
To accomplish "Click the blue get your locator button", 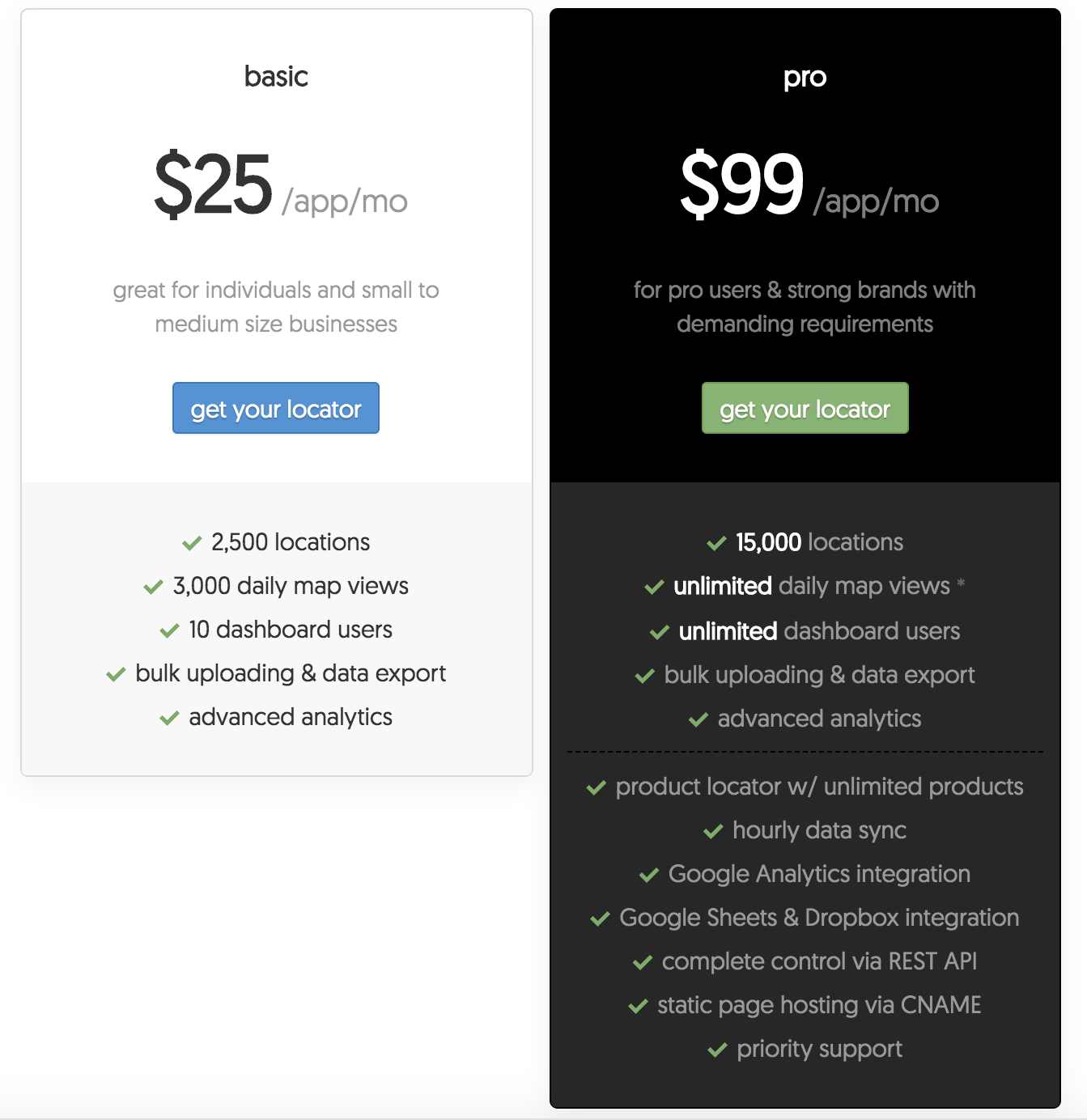I will tap(276, 408).
